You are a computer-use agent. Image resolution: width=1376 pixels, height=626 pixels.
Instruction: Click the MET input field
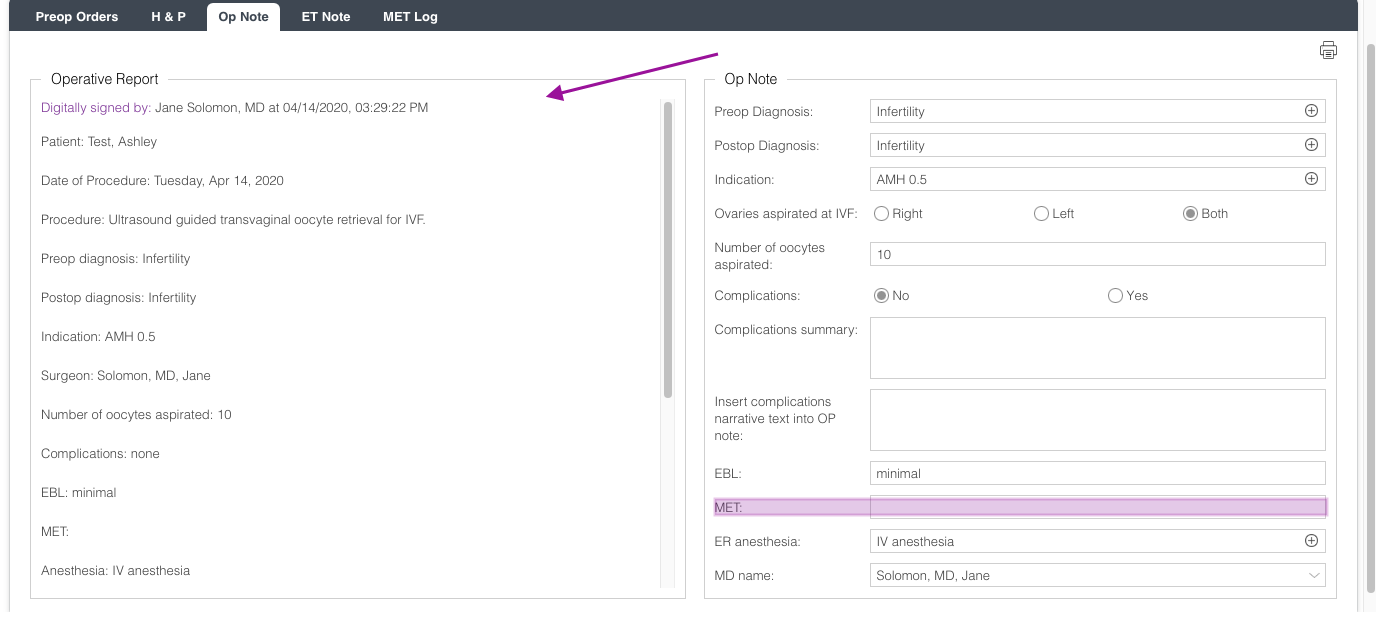pyautogui.click(x=1097, y=507)
